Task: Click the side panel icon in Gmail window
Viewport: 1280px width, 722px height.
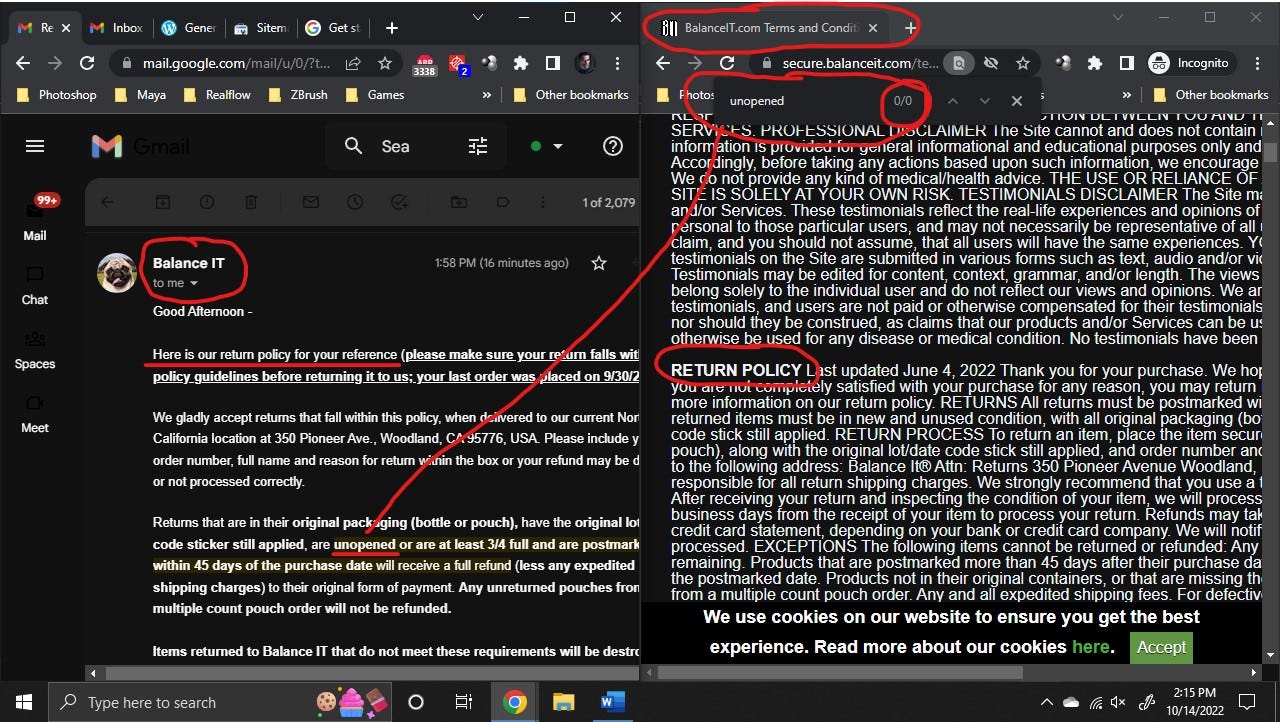Action: (552, 63)
